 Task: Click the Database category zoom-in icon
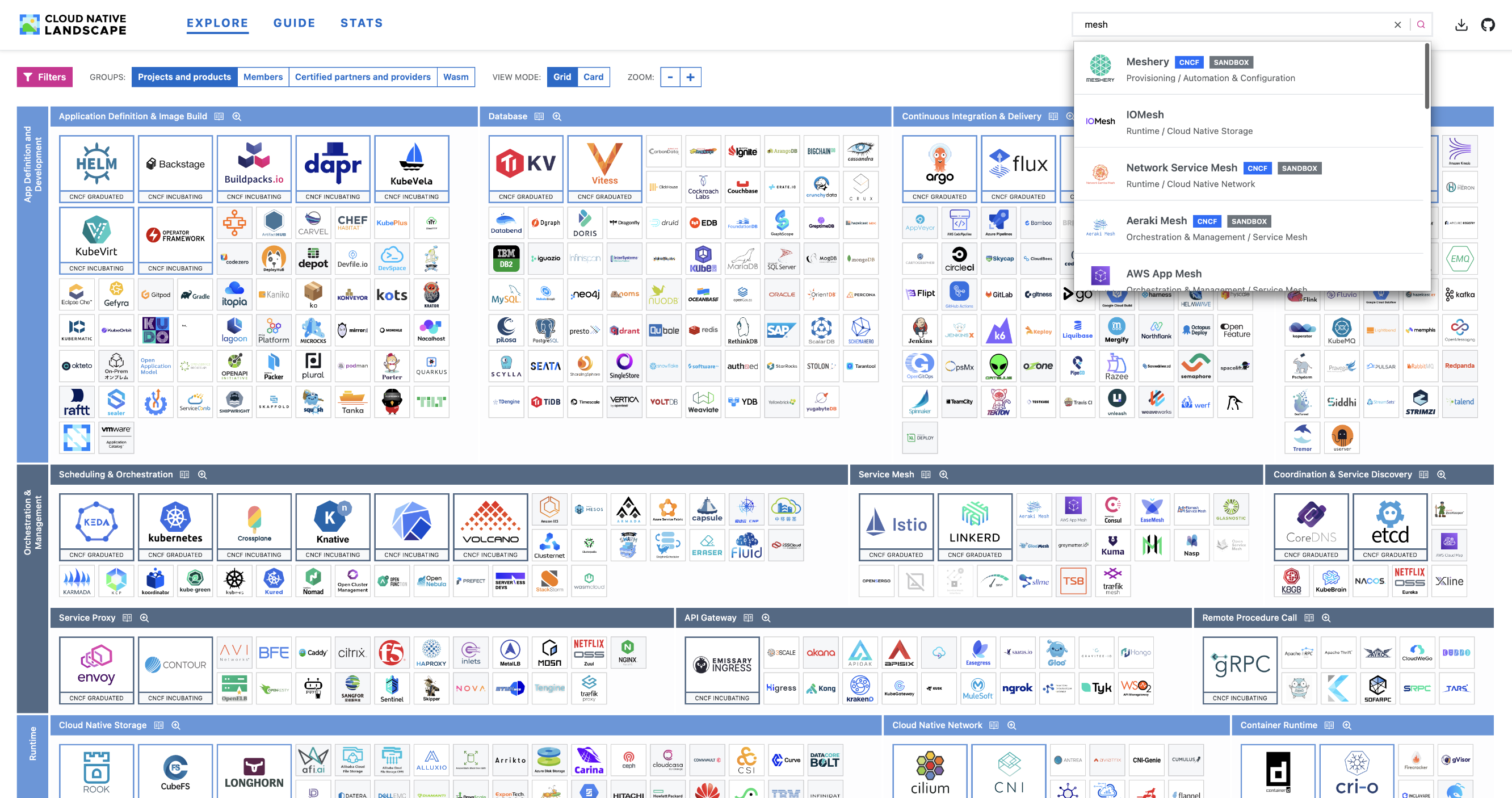point(557,117)
